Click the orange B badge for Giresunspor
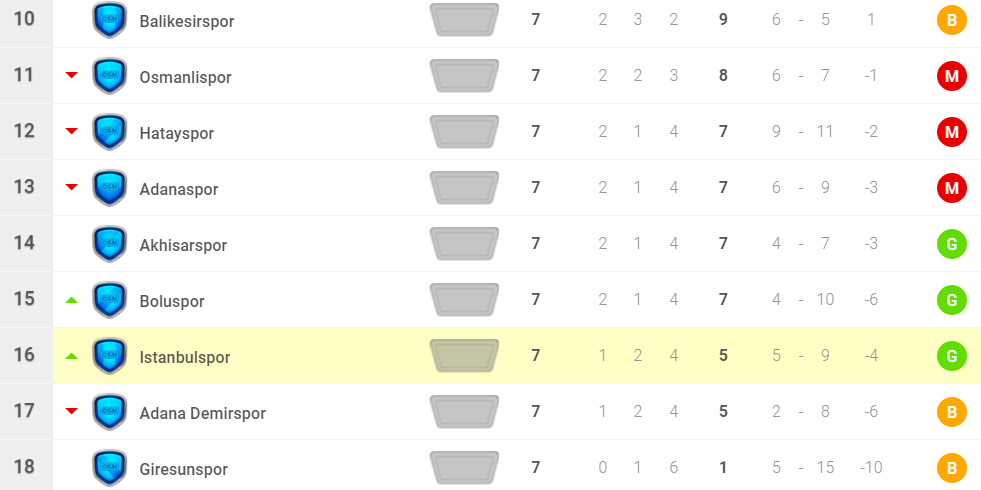Screen dimensions: 981x490 951,468
